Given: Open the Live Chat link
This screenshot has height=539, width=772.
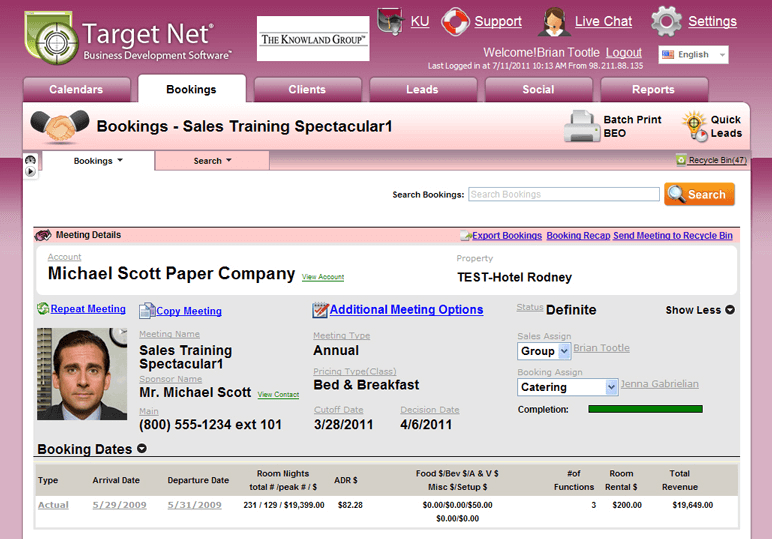Looking at the screenshot, I should [x=603, y=21].
